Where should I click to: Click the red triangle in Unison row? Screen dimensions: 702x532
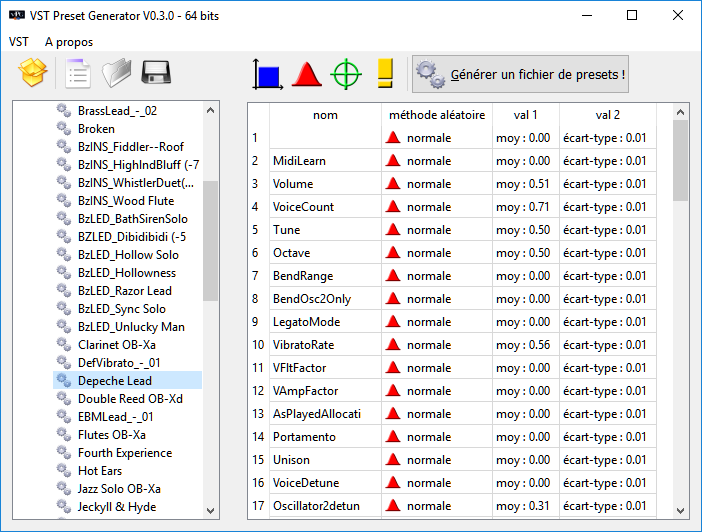(393, 459)
